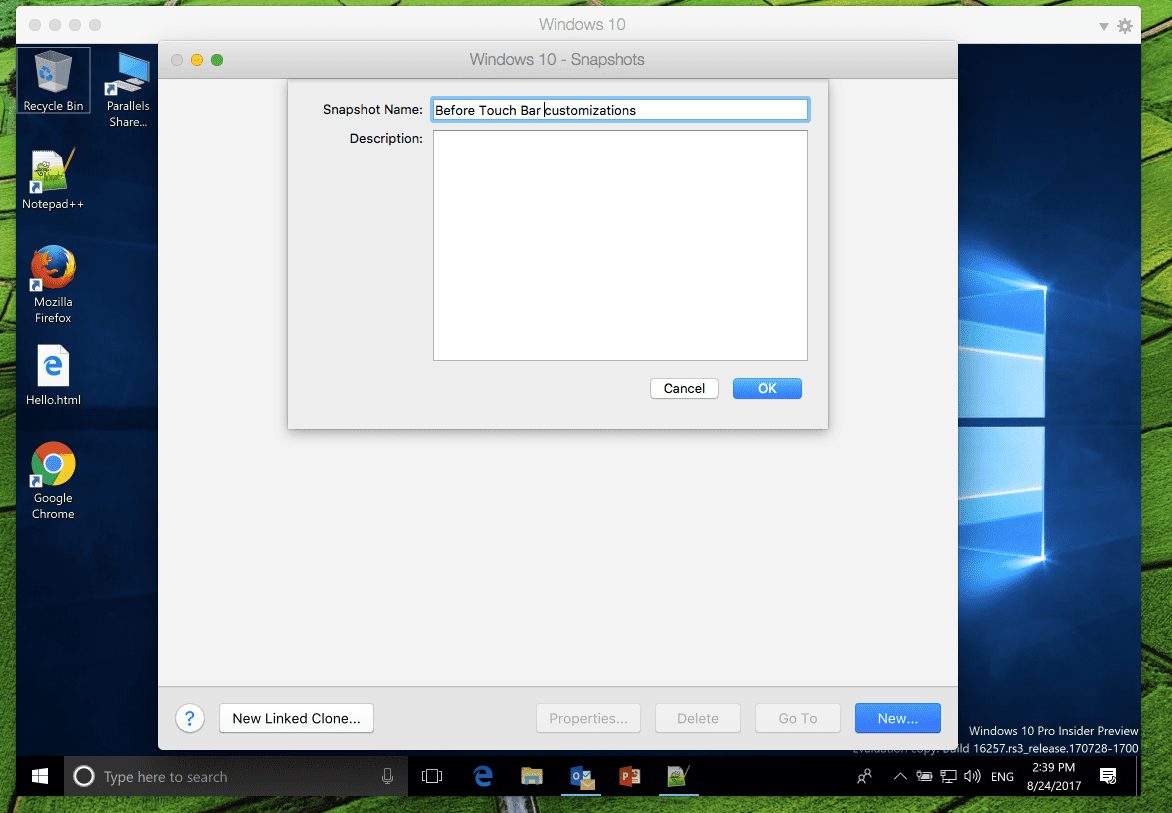Image resolution: width=1172 pixels, height=813 pixels.
Task: Expand the Parallels title bar dropdown triangle
Action: pos(1103,26)
